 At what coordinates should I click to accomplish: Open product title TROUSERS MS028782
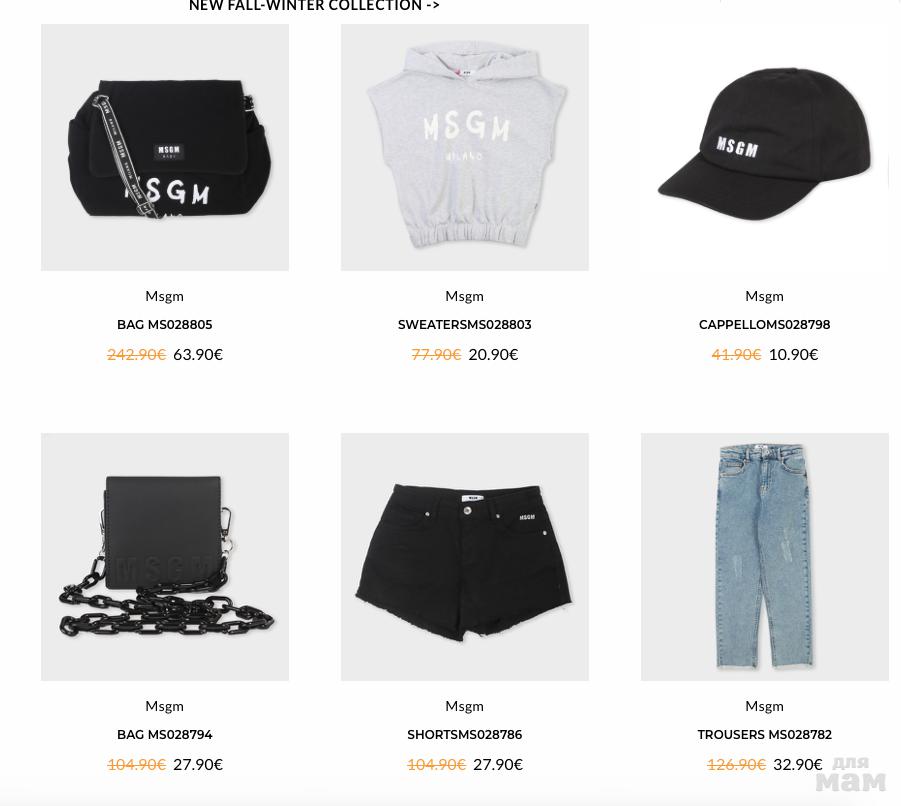(764, 735)
